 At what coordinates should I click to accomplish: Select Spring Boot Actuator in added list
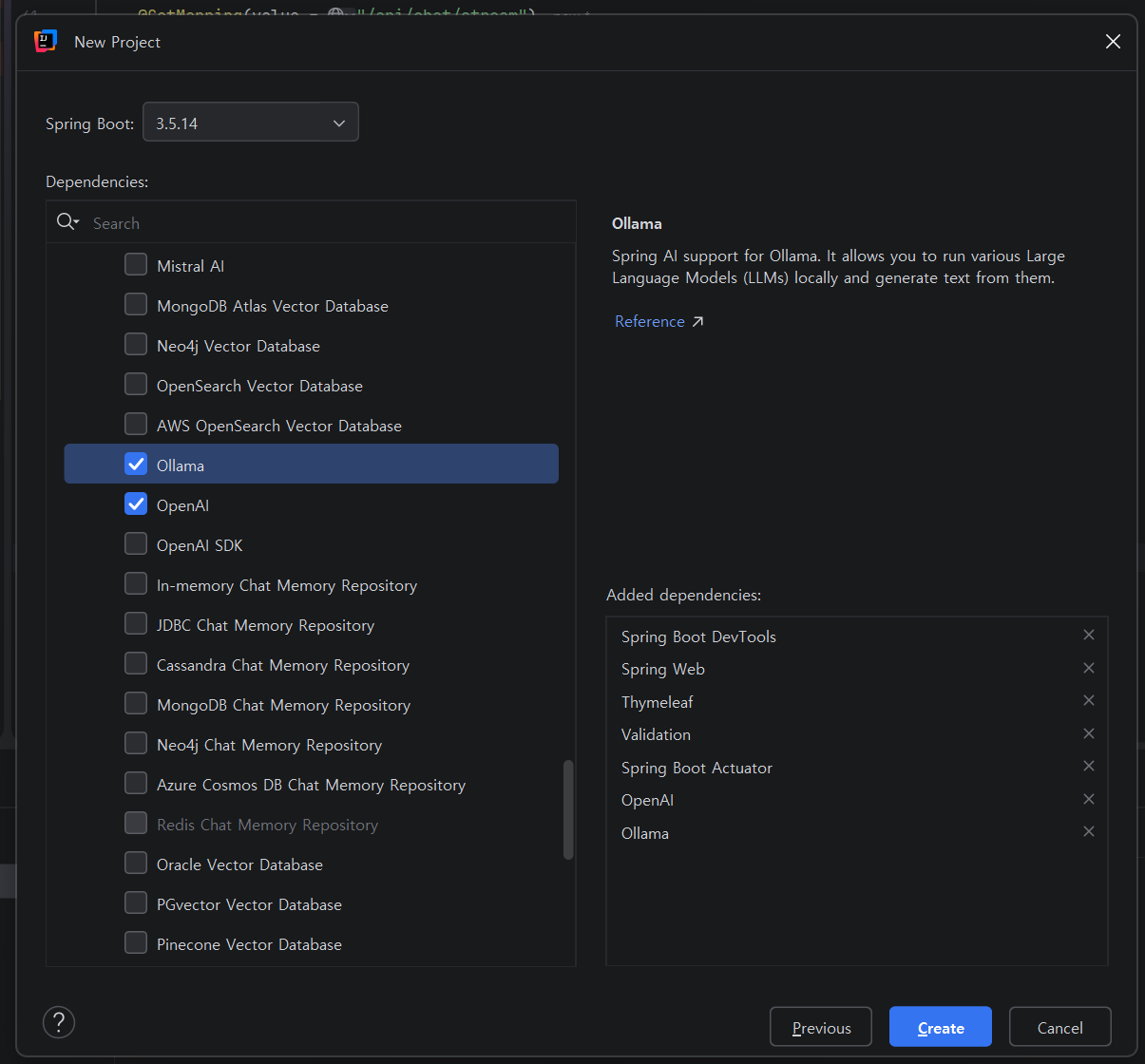(x=697, y=768)
